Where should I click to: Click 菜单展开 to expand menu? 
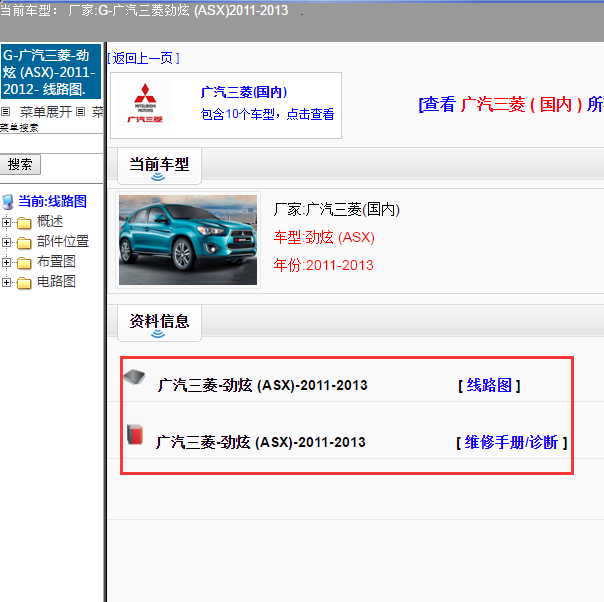[45, 112]
